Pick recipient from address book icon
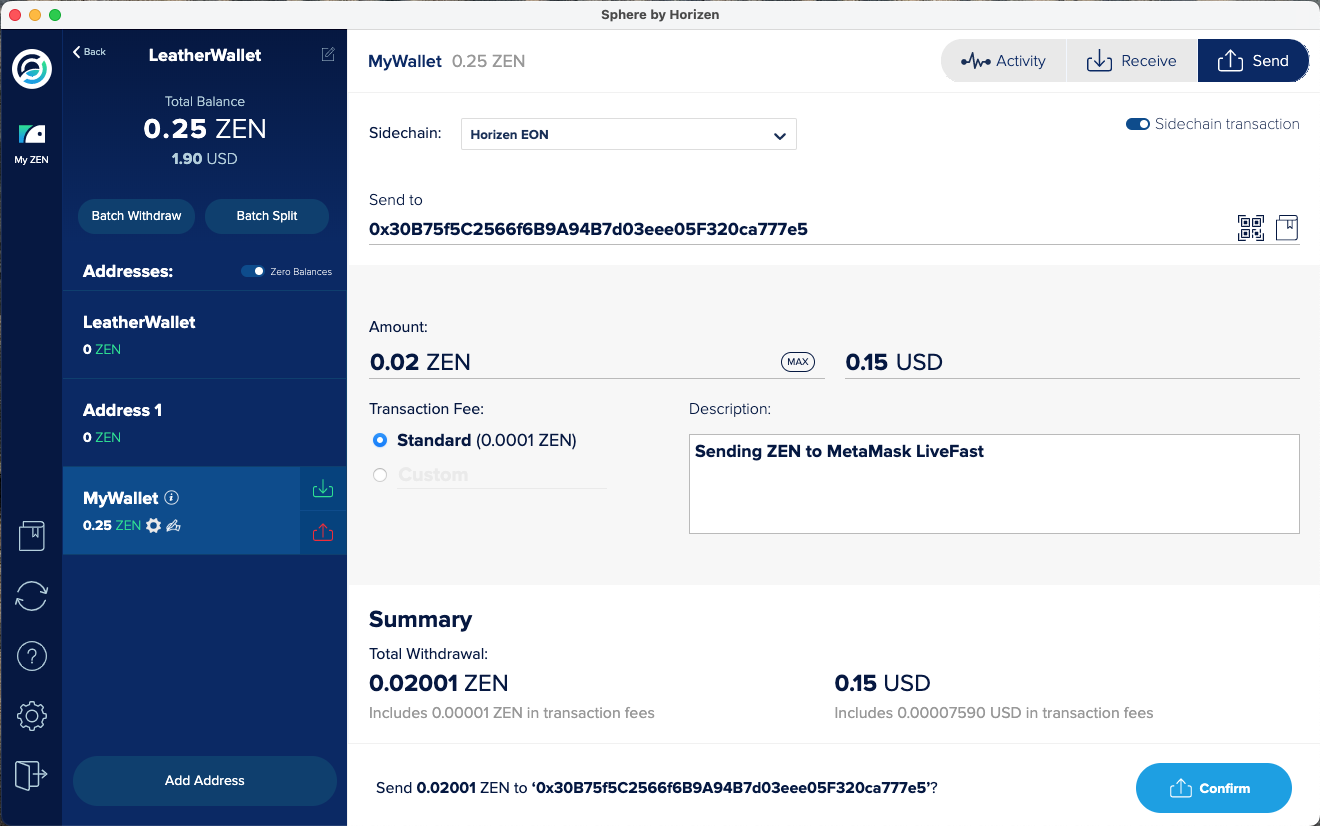 coord(1287,228)
